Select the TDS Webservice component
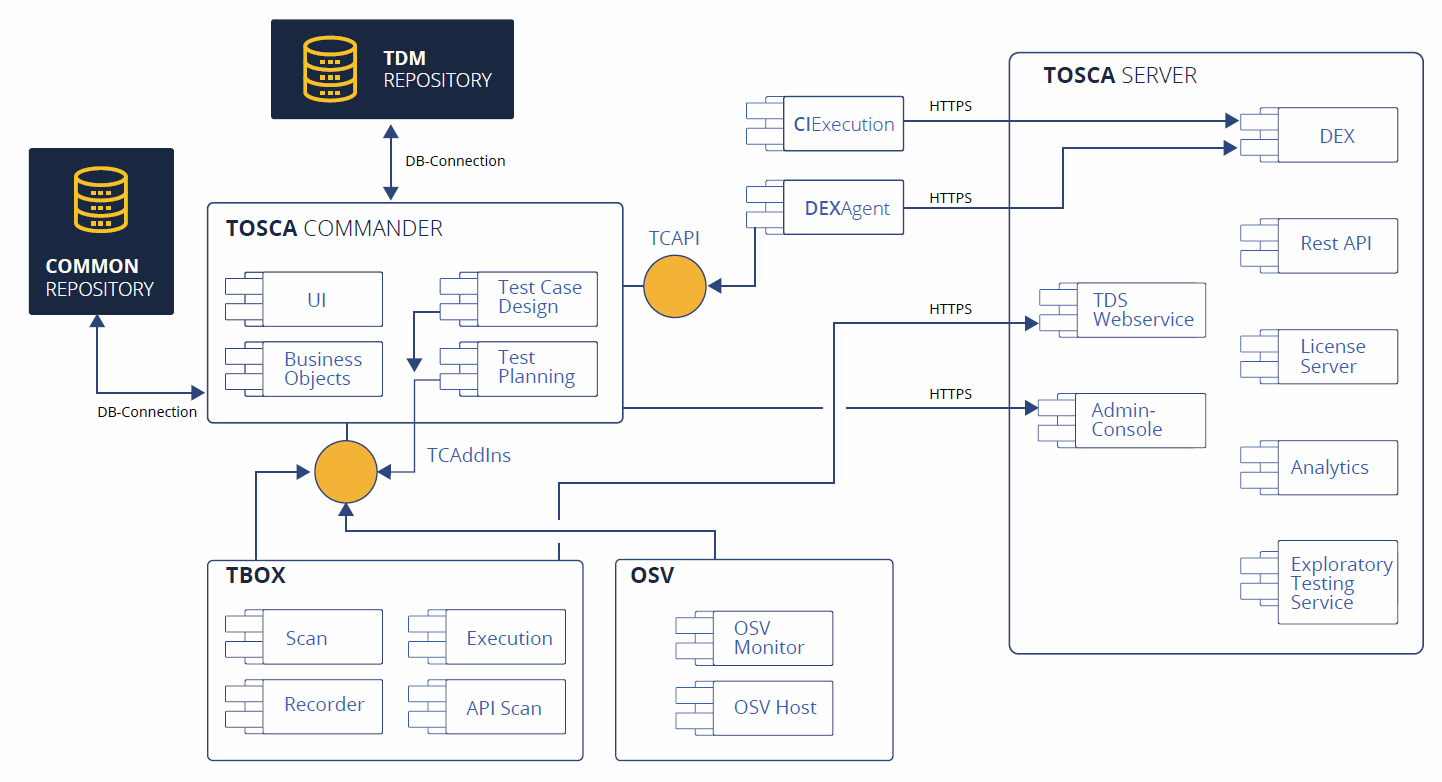The image size is (1442, 782). tap(1122, 309)
